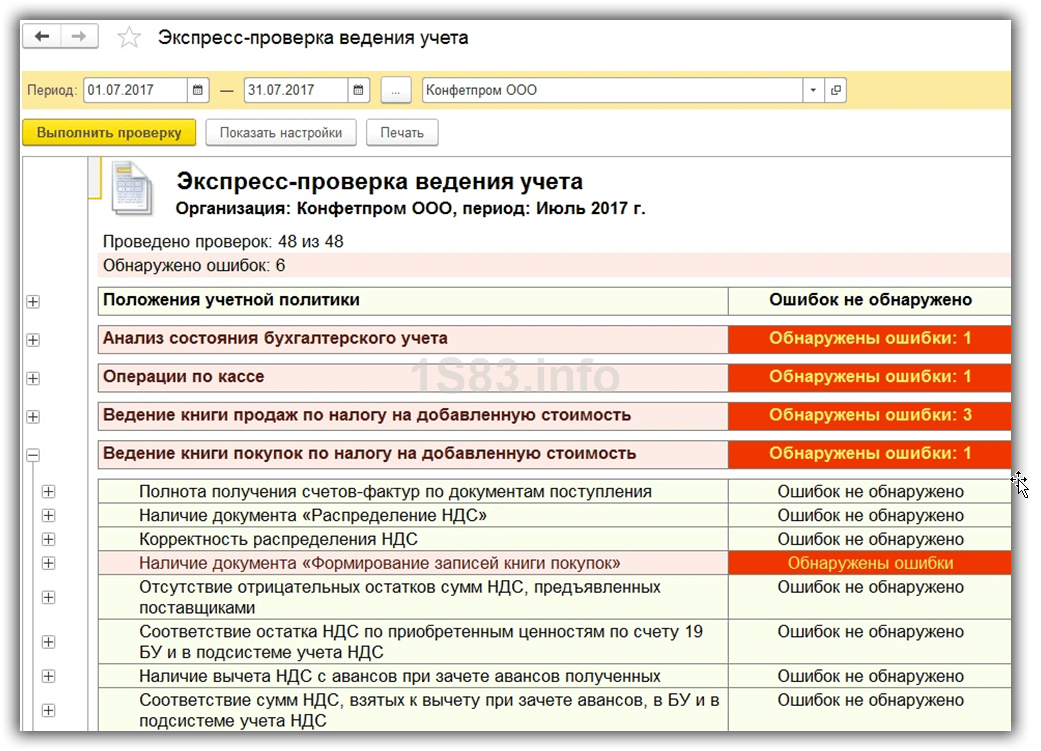Click the ellipsis period selection button
This screenshot has width=1041, height=751.
tap(396, 90)
